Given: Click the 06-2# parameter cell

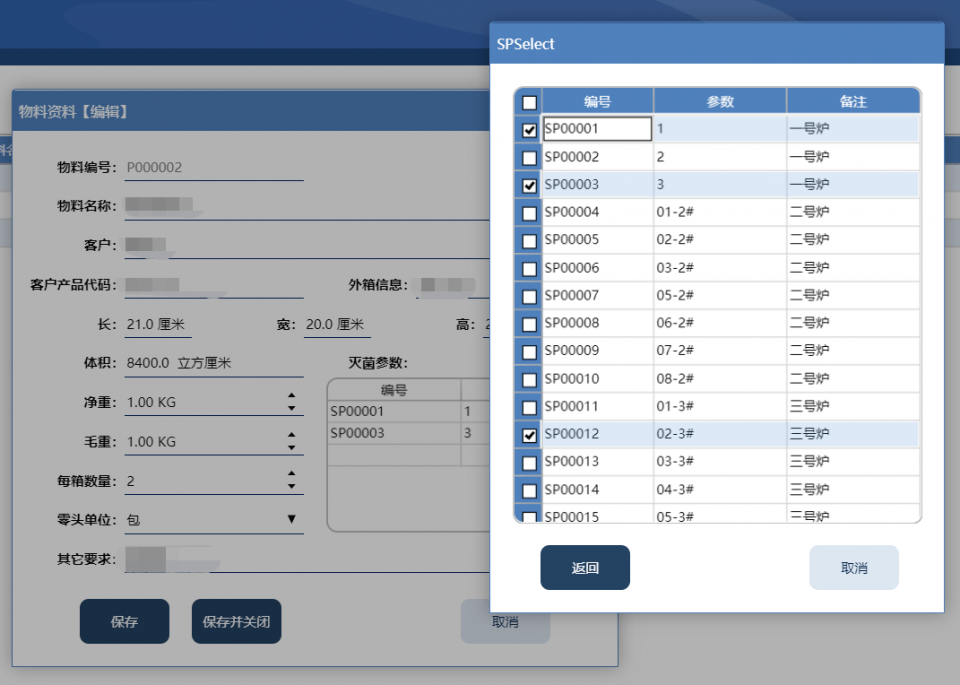Looking at the screenshot, I should tap(720, 323).
